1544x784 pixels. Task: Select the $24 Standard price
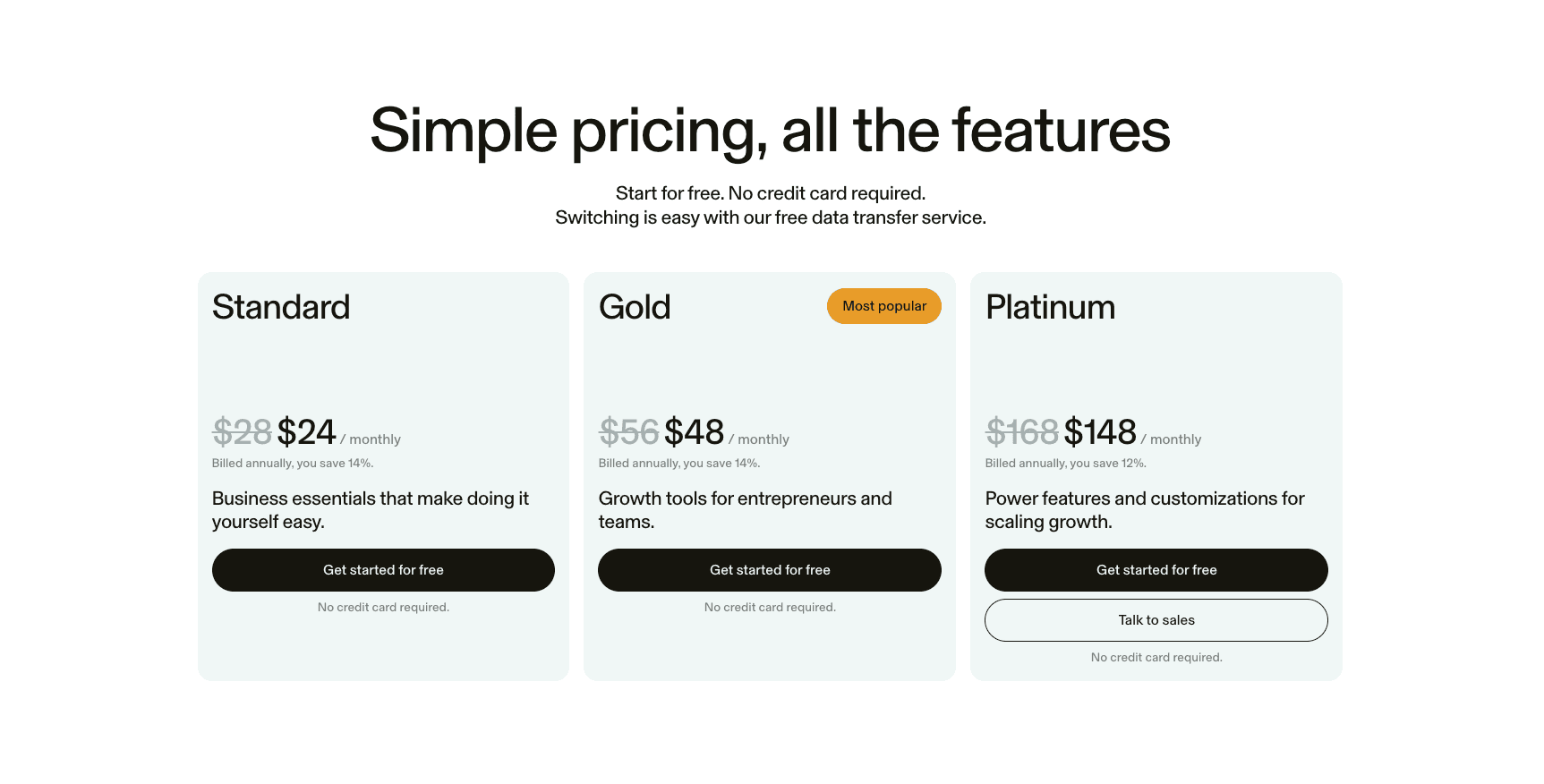tap(307, 433)
